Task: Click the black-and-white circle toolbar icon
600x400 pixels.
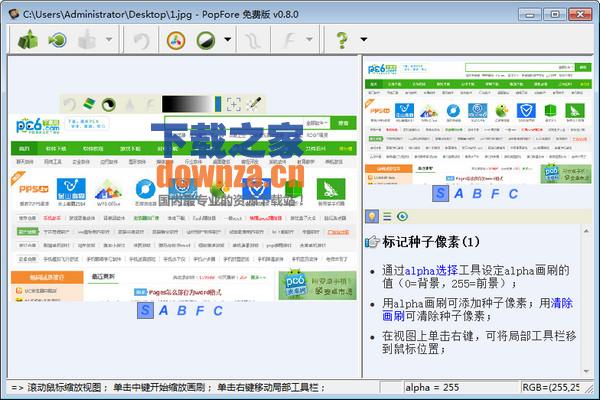Action: click(206, 40)
